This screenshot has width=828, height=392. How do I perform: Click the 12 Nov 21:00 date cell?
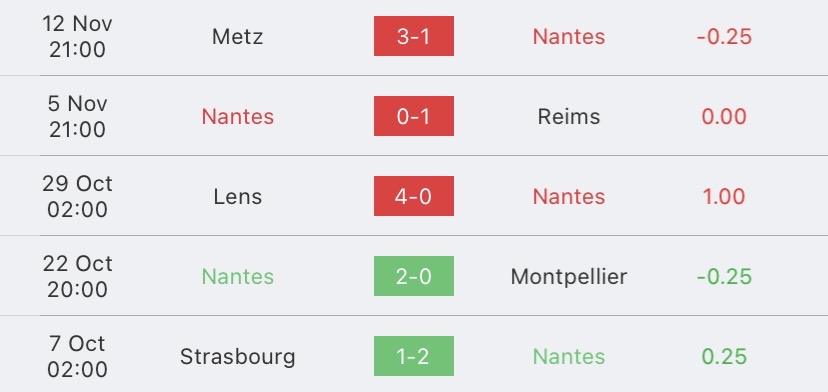pyautogui.click(x=78, y=36)
